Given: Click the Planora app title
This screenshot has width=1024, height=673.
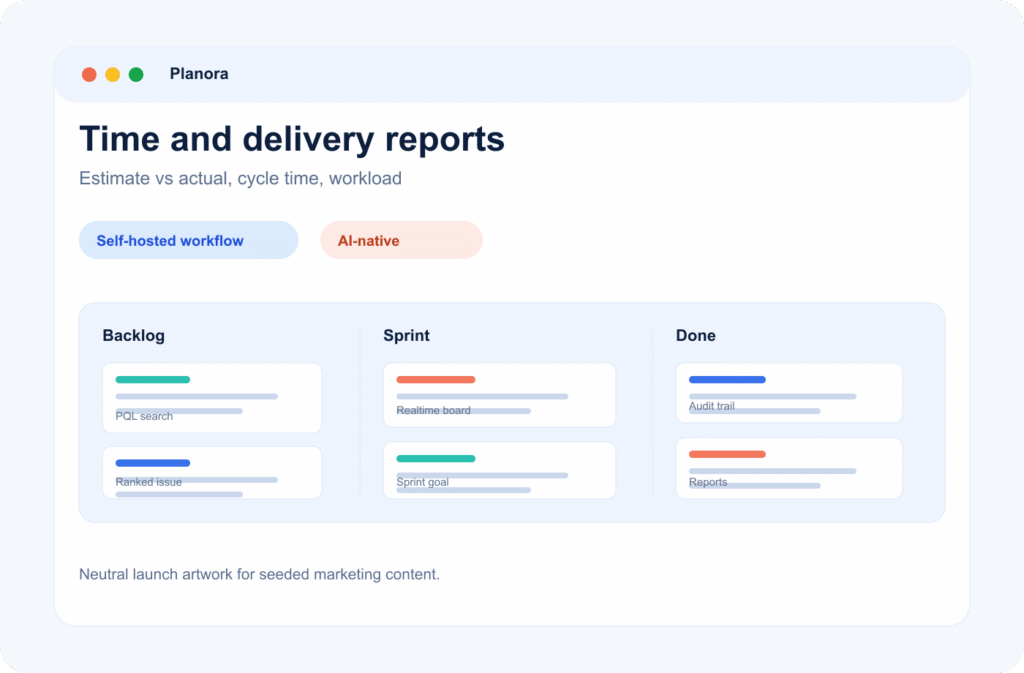Looking at the screenshot, I should (199, 74).
